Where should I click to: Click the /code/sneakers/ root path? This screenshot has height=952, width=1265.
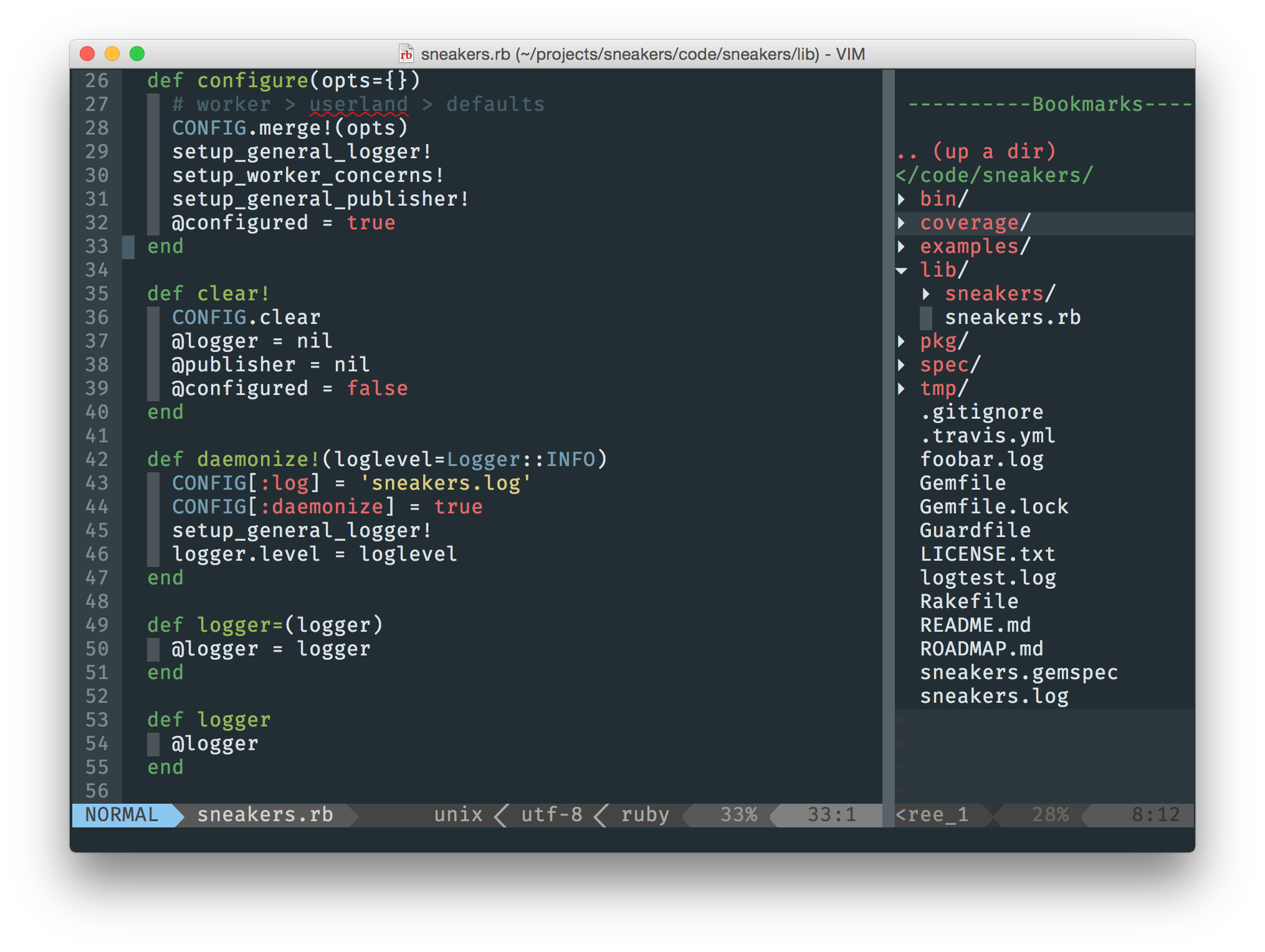[994, 176]
